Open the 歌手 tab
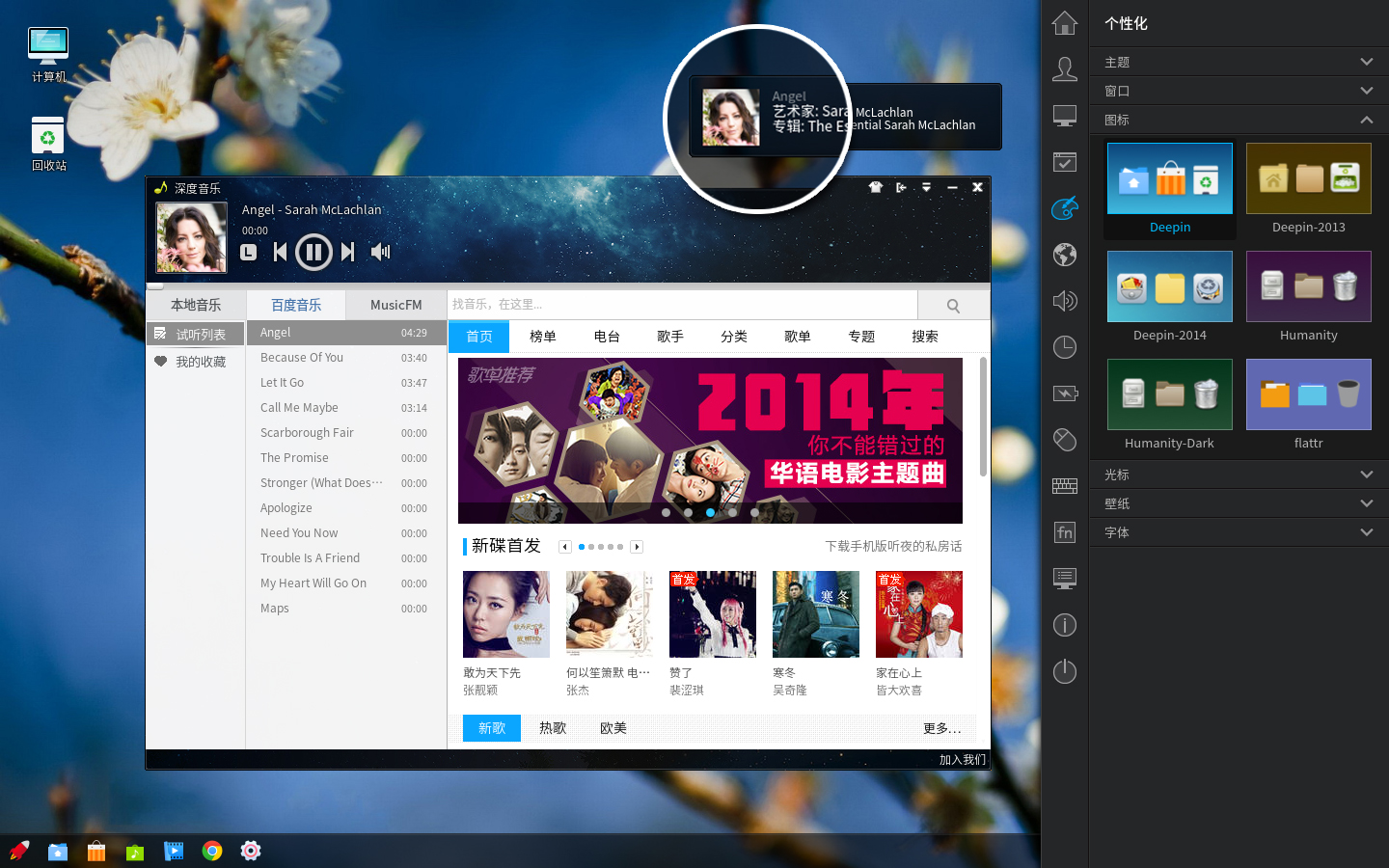 (x=670, y=337)
